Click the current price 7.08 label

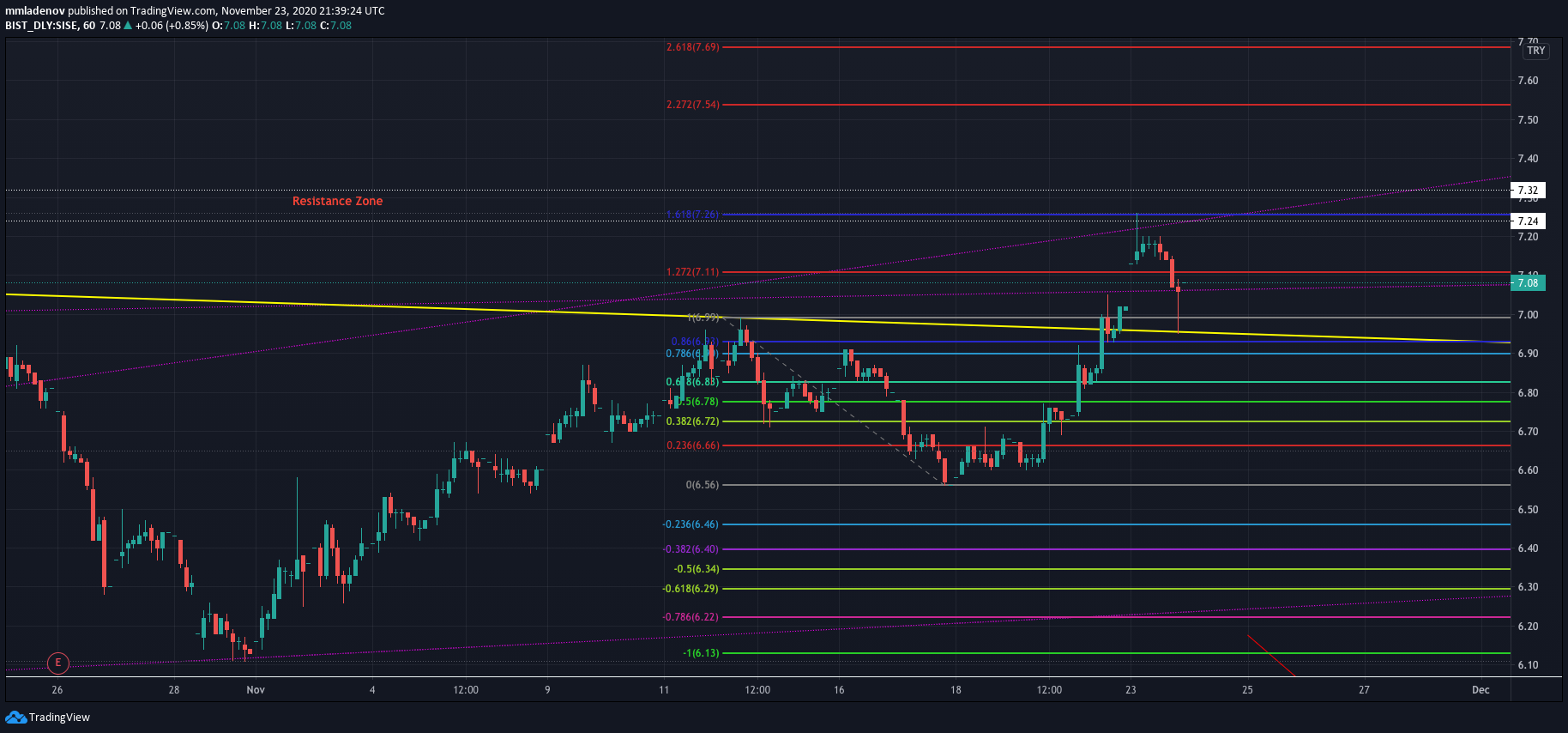click(x=1528, y=283)
